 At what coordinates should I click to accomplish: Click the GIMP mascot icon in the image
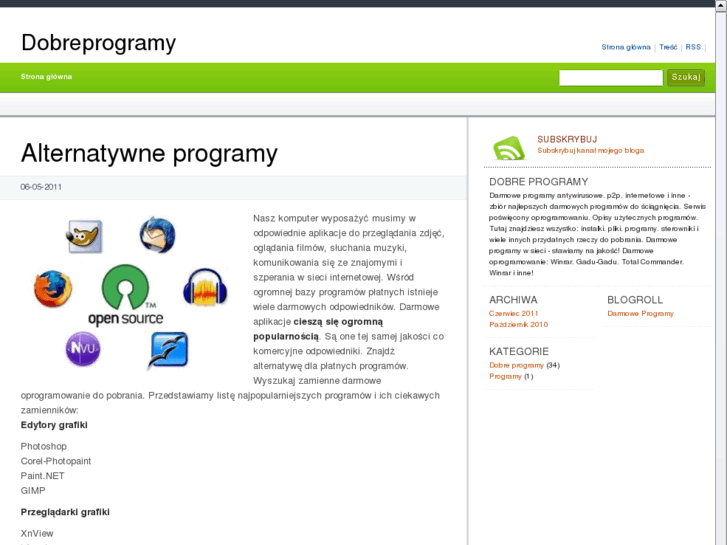pos(84,237)
